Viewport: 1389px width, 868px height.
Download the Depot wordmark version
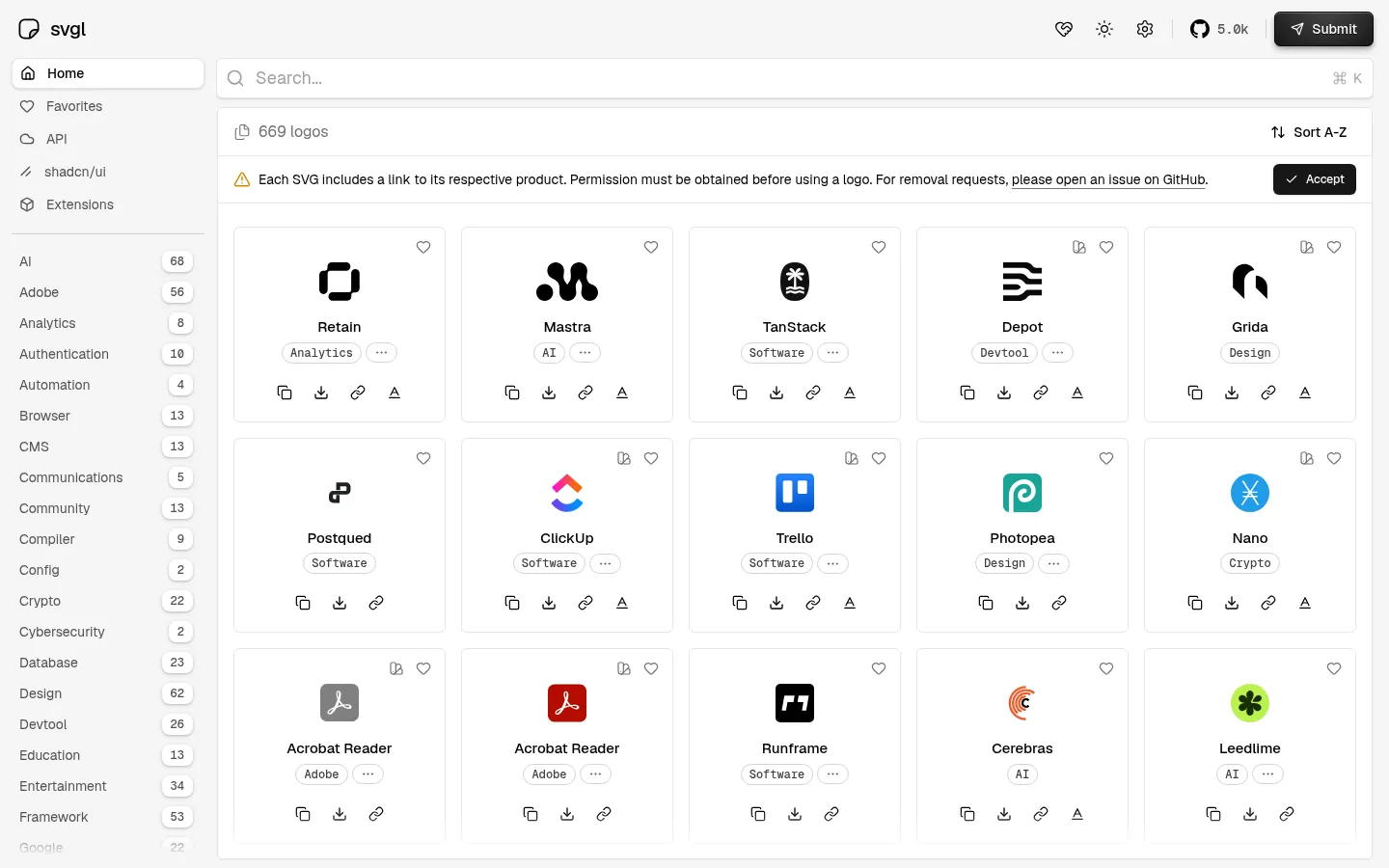point(1077,393)
